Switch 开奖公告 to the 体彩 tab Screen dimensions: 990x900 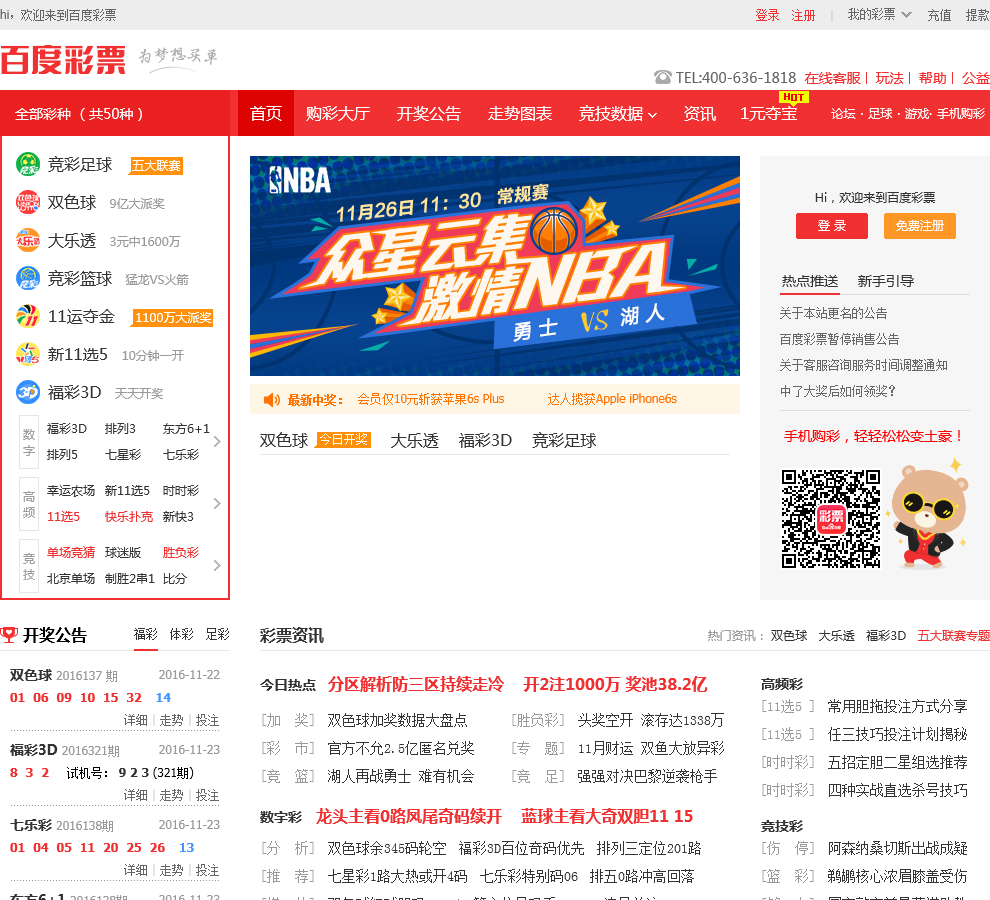point(182,634)
